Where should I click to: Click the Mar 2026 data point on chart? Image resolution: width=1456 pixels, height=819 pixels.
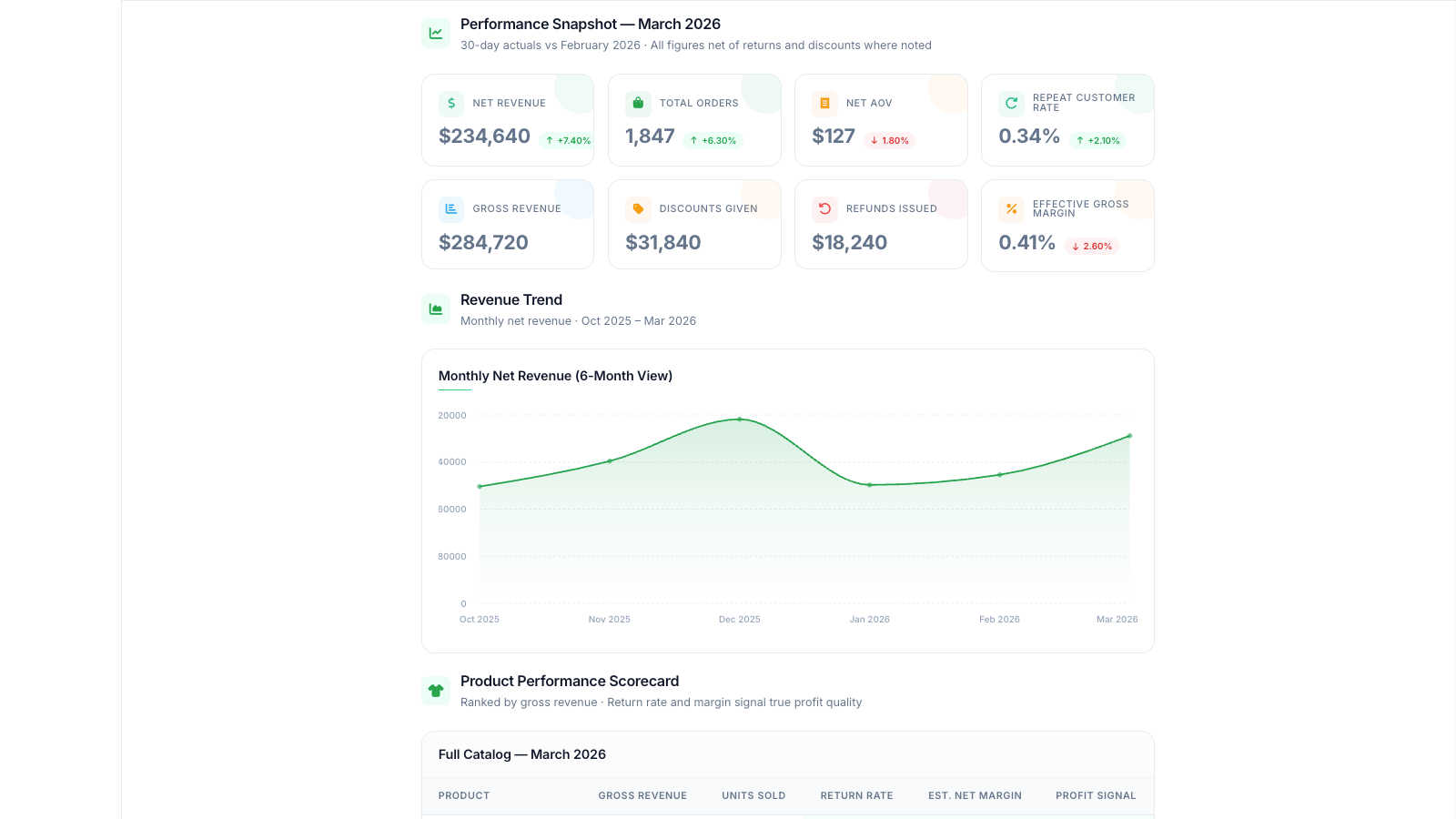[1129, 436]
